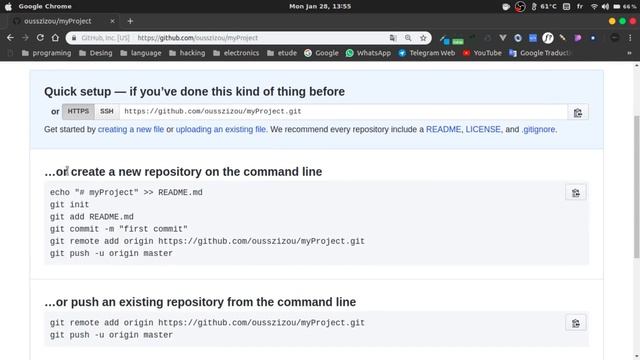The image size is (640, 360).
Task: Copy the quick setup repository URL
Action: (x=578, y=112)
